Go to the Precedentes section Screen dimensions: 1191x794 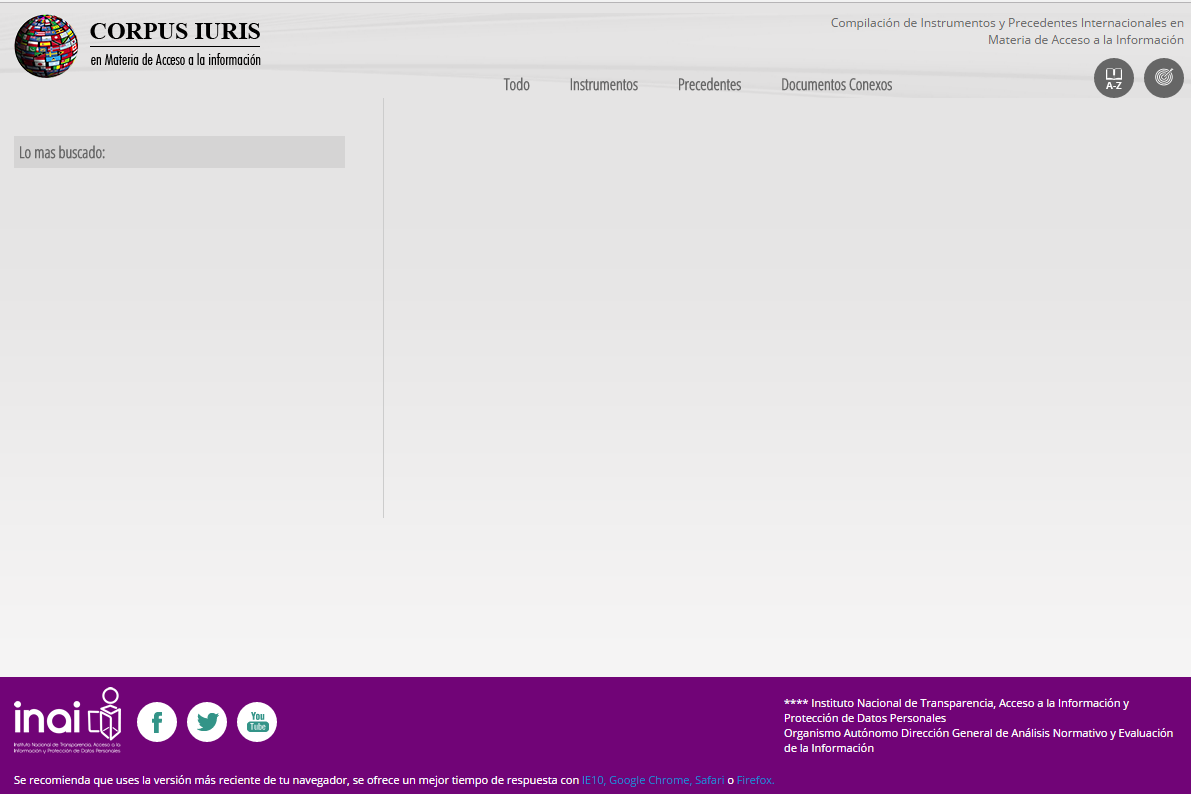click(709, 85)
